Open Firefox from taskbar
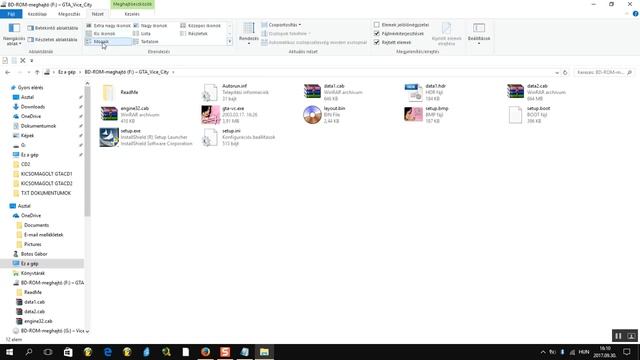The height and width of the screenshot is (360, 640). tap(205, 352)
